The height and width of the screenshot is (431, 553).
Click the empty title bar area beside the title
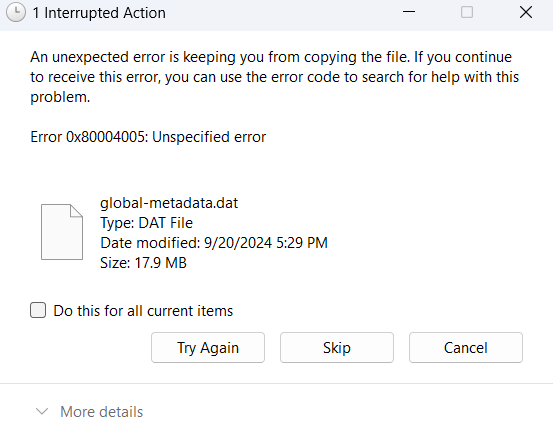coord(282,13)
